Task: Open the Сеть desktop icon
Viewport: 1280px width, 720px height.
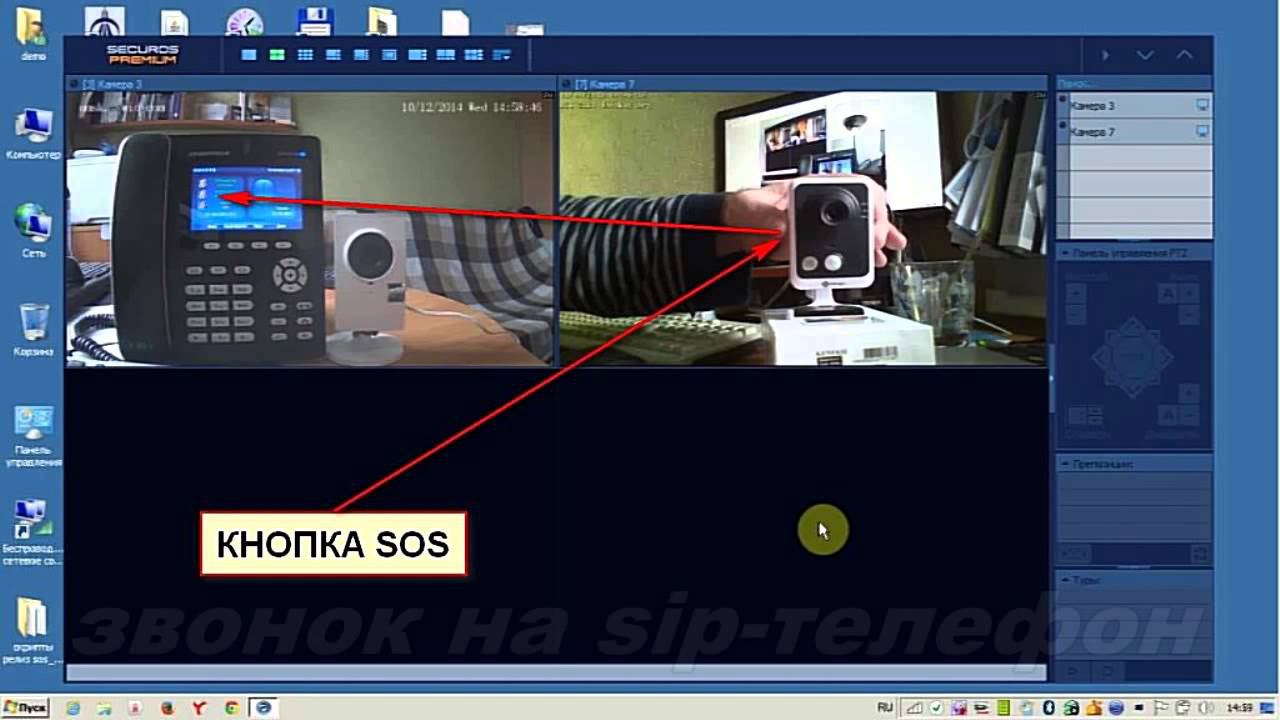Action: 33,230
